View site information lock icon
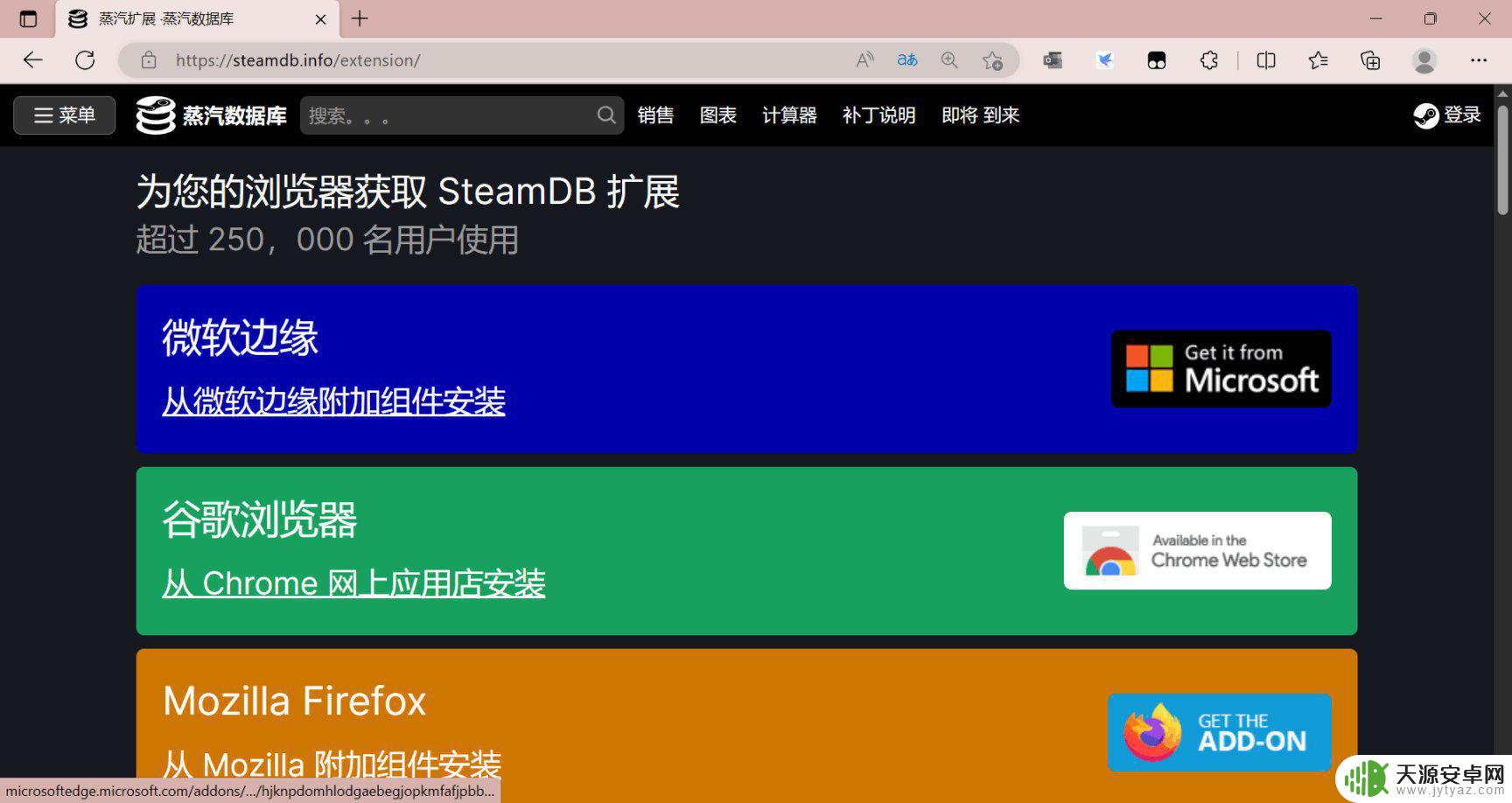 pyautogui.click(x=149, y=60)
